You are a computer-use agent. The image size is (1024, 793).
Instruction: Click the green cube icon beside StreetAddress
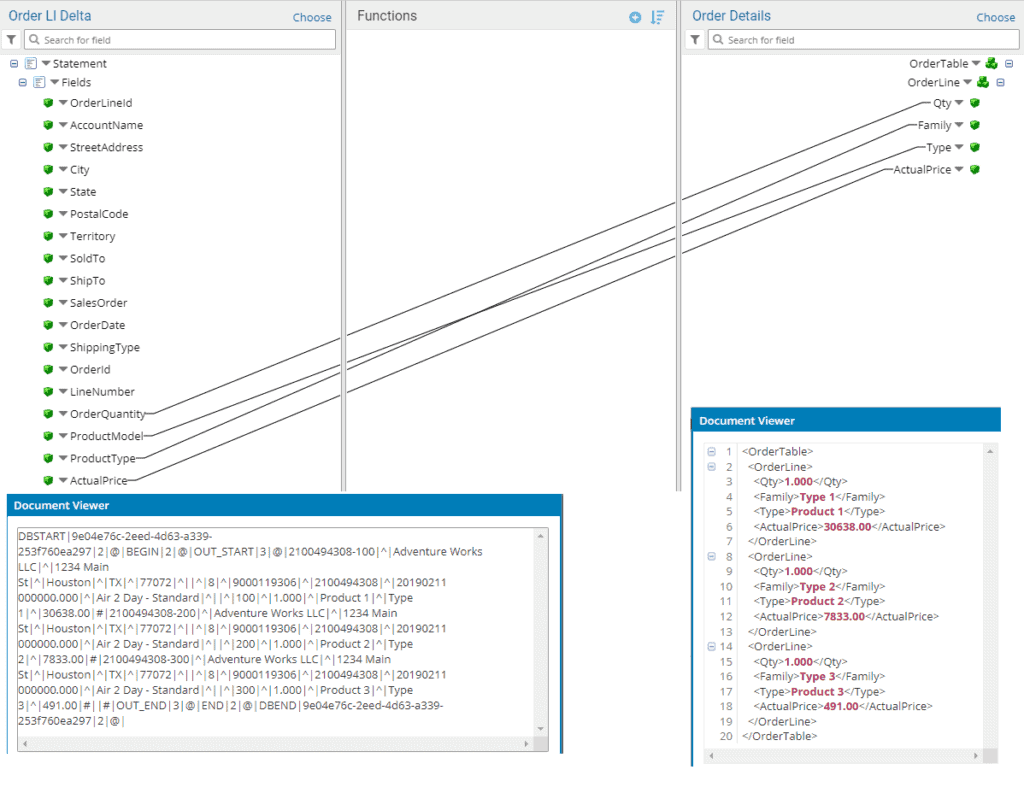click(x=48, y=147)
